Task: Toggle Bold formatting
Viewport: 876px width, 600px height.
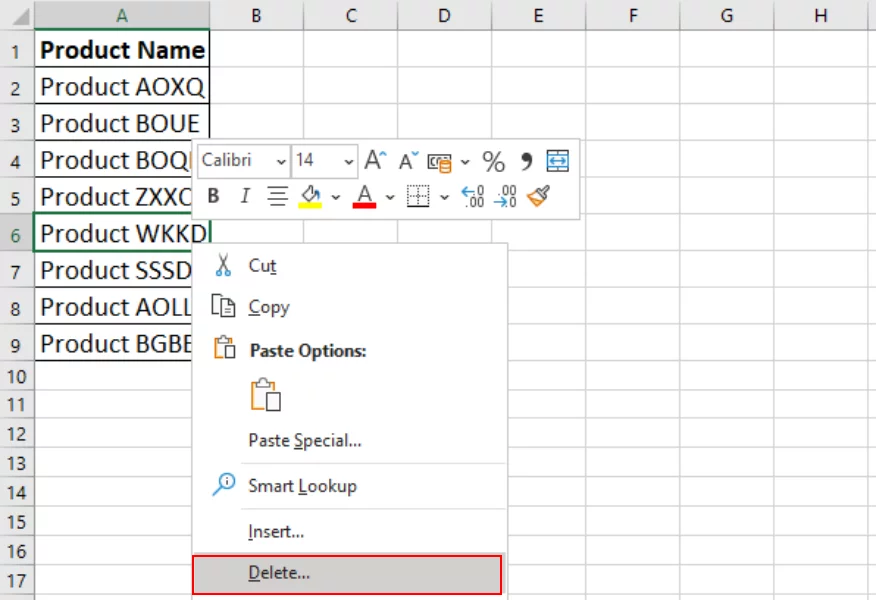Action: point(210,196)
